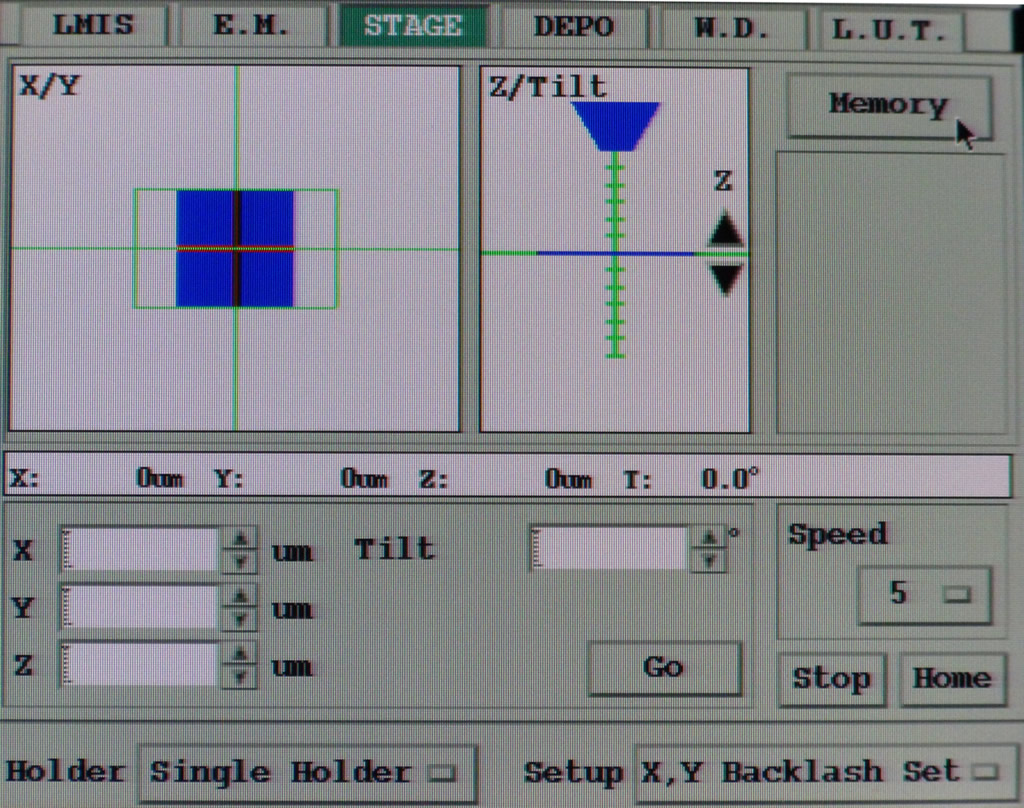Click the Stop button

pyautogui.click(x=831, y=679)
